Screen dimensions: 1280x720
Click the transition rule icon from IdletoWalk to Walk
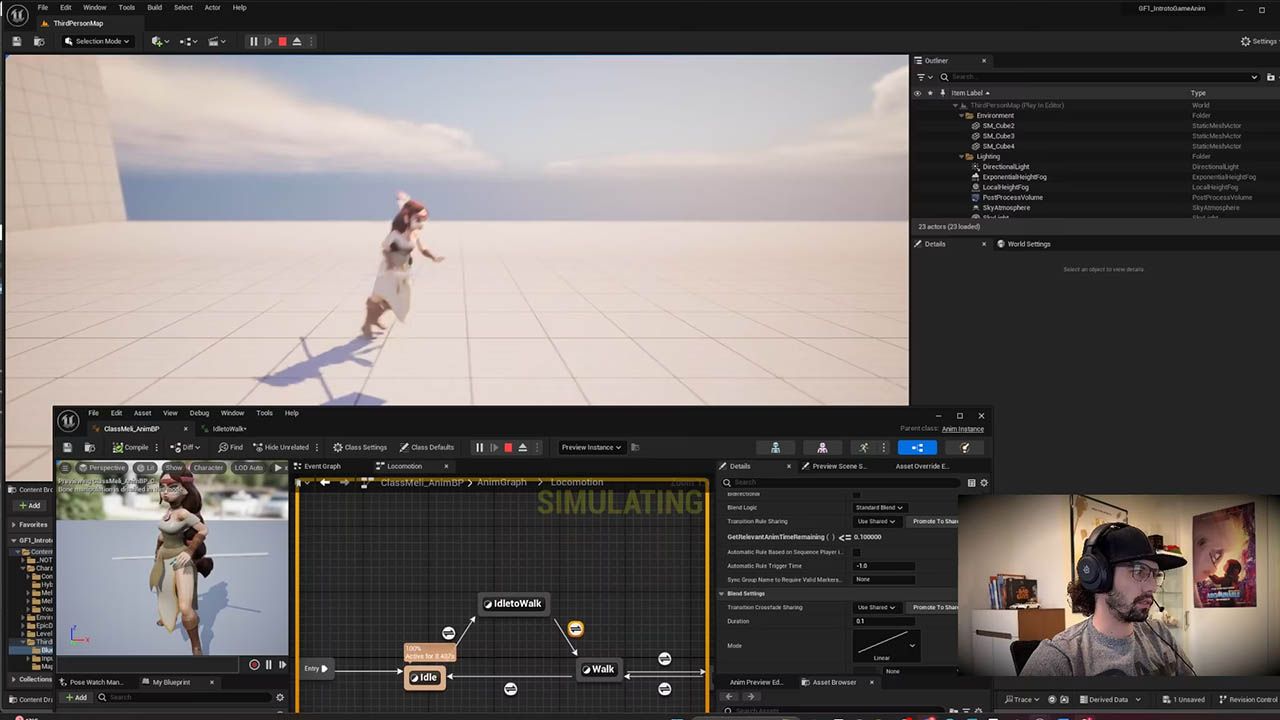click(x=575, y=629)
